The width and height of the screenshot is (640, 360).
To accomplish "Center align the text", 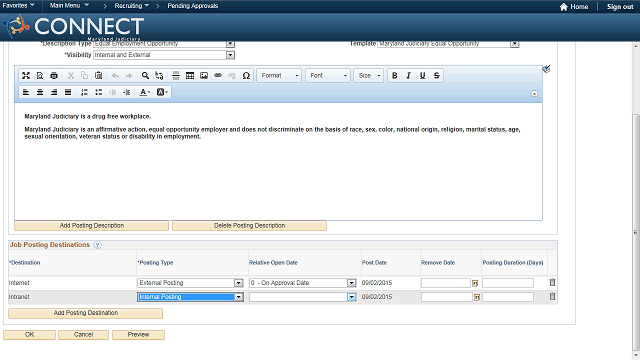I will point(40,92).
